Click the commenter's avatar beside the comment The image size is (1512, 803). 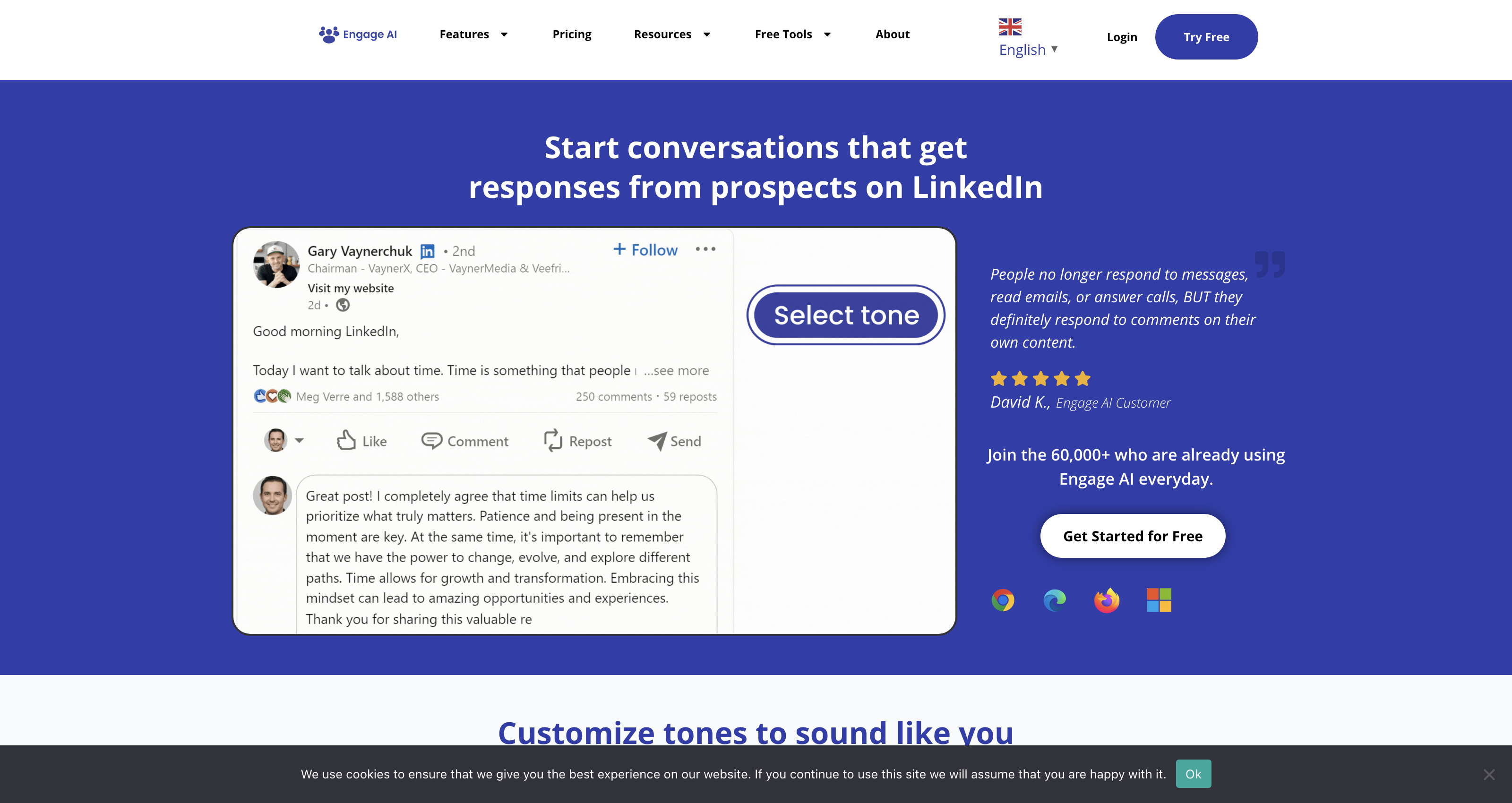(x=272, y=495)
